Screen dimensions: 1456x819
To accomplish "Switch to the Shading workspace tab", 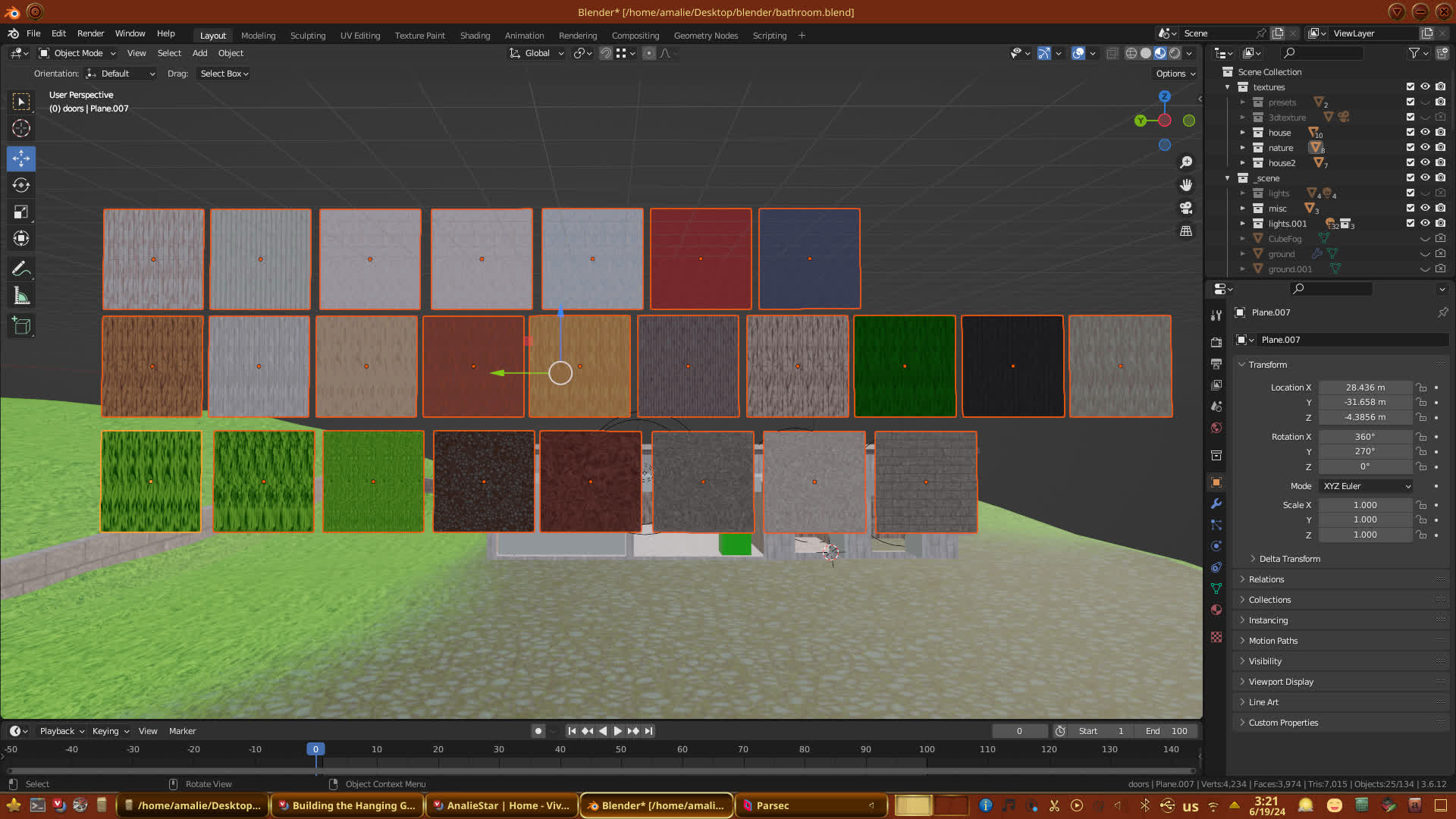I will (475, 36).
